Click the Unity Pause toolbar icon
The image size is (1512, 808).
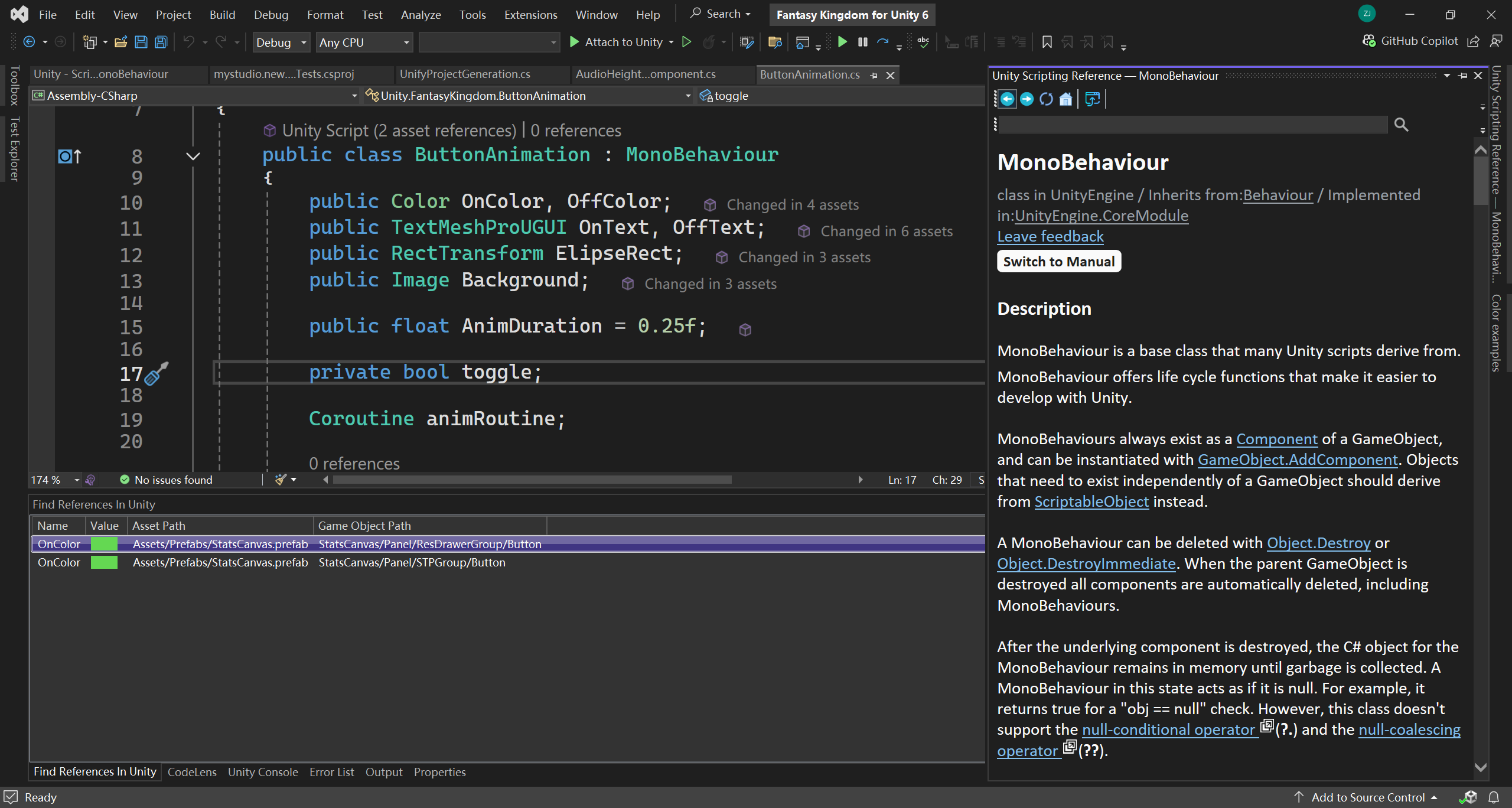(x=862, y=42)
